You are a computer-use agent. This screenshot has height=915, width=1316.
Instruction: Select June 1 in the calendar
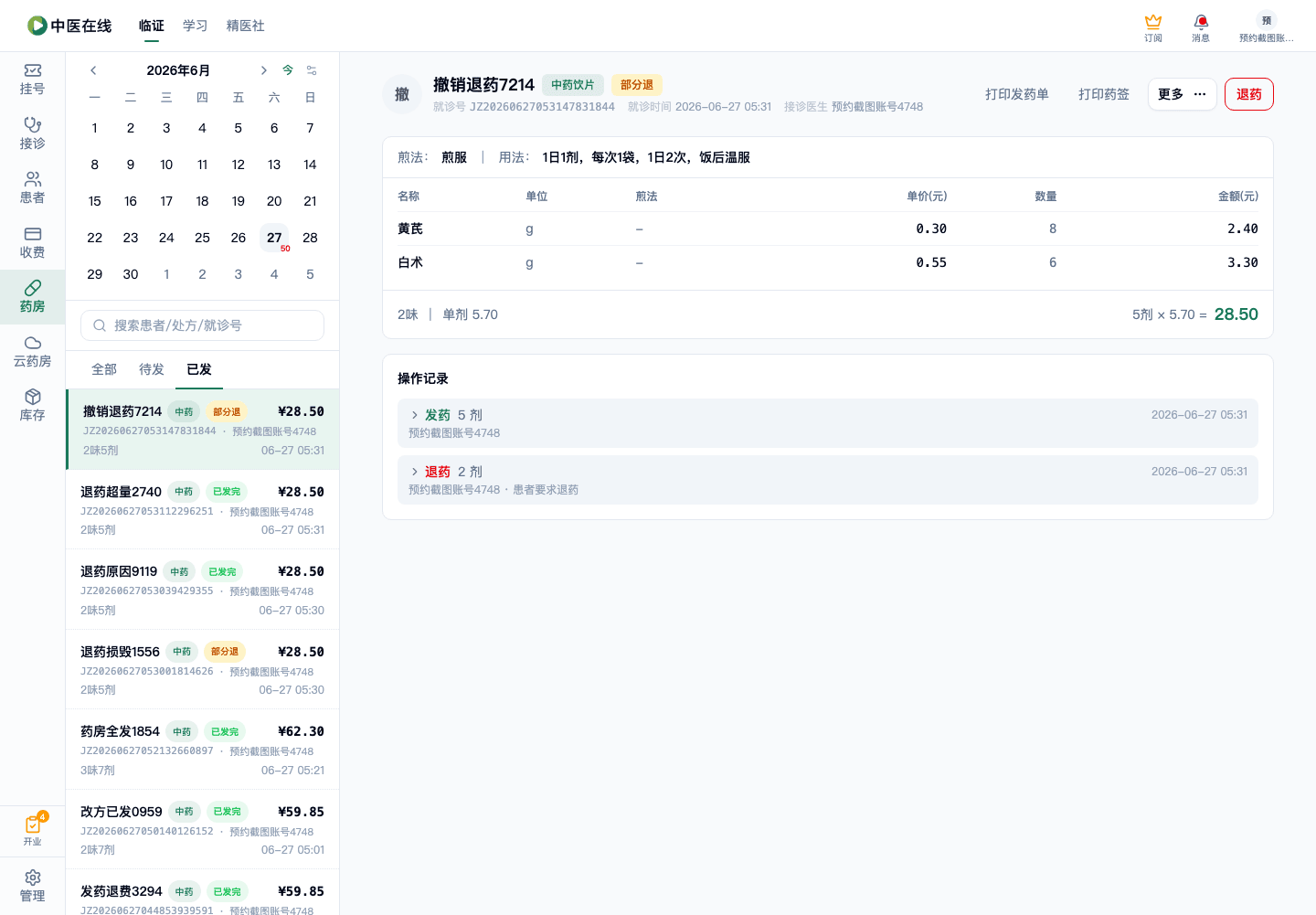click(x=95, y=128)
